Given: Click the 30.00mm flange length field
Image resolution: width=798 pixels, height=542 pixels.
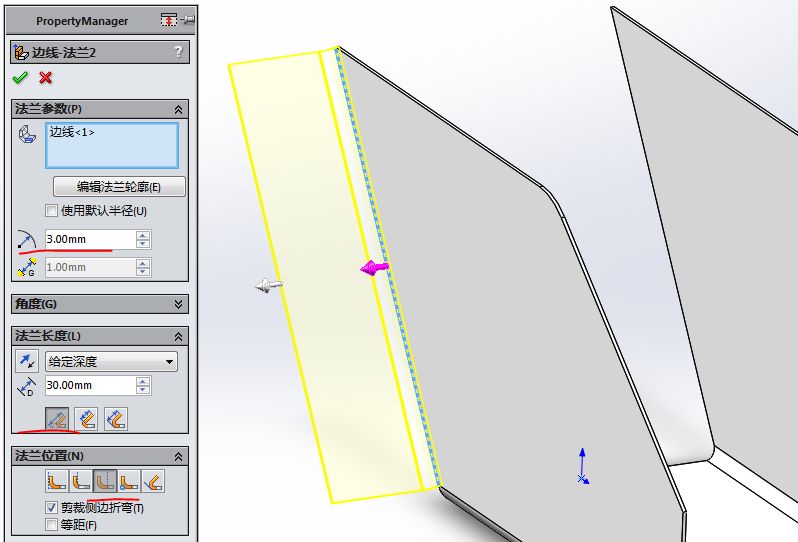Looking at the screenshot, I should click(90, 385).
